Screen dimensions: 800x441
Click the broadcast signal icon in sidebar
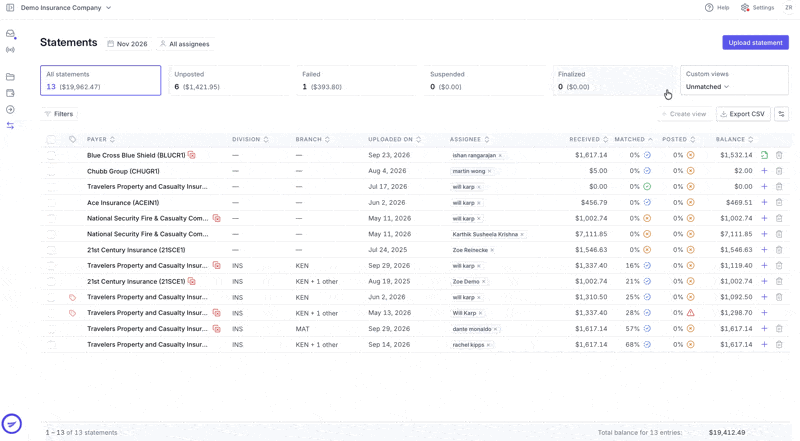[10, 50]
